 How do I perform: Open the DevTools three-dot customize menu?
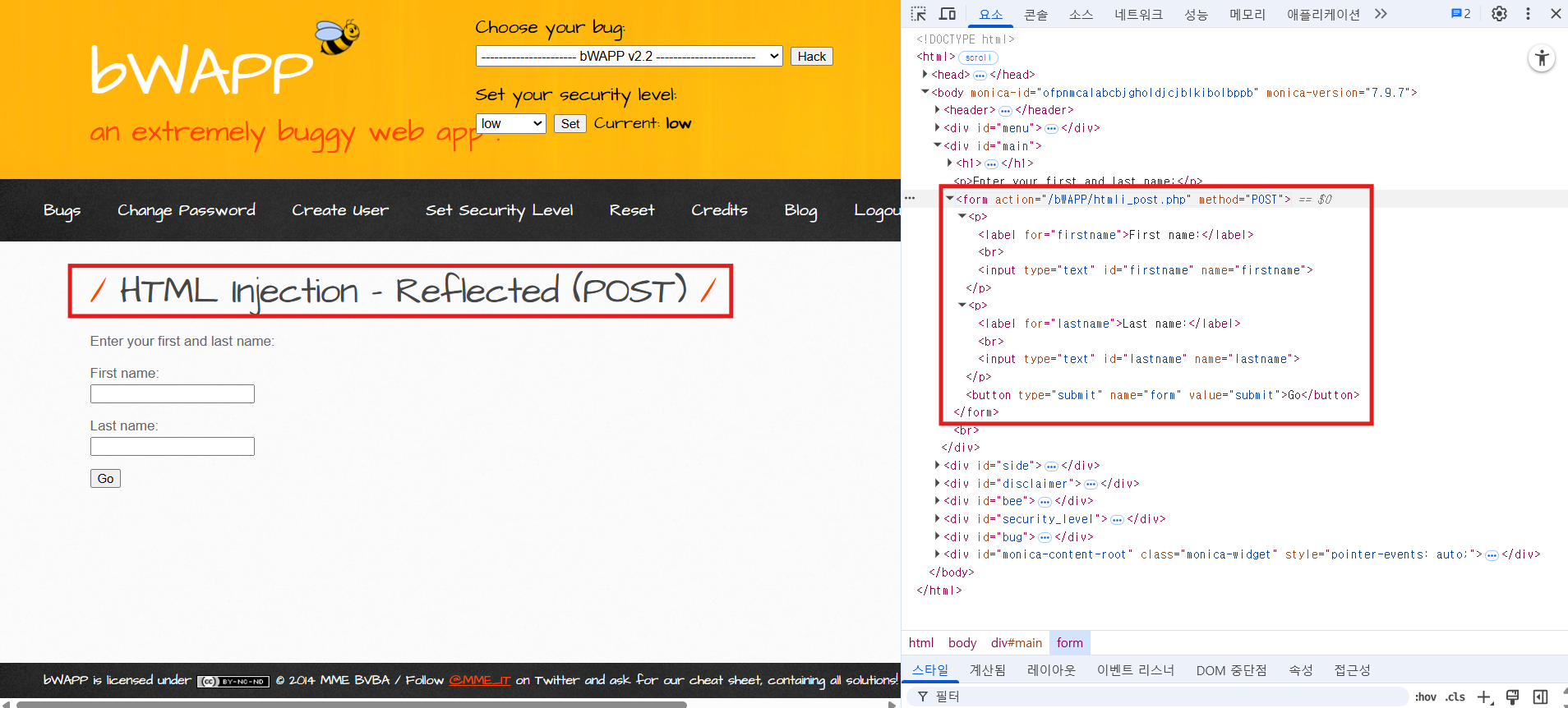click(1528, 14)
